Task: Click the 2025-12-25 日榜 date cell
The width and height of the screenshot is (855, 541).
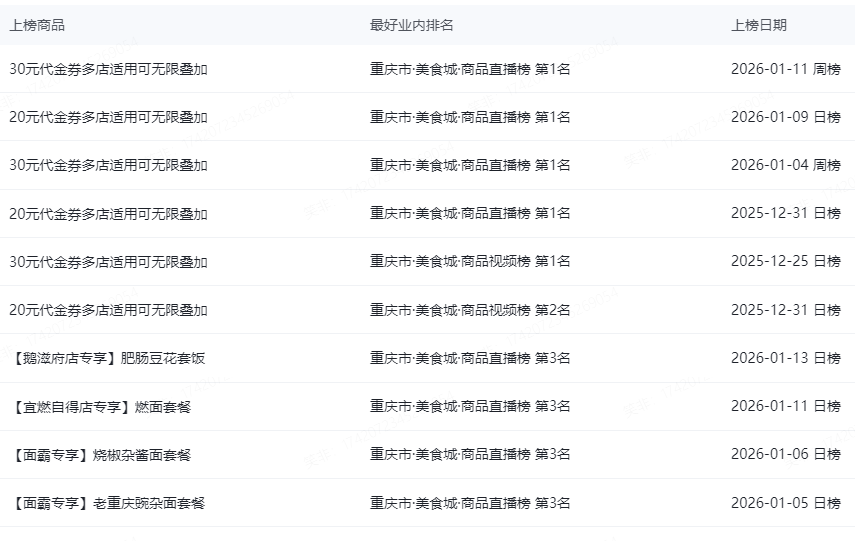Action: 786,261
